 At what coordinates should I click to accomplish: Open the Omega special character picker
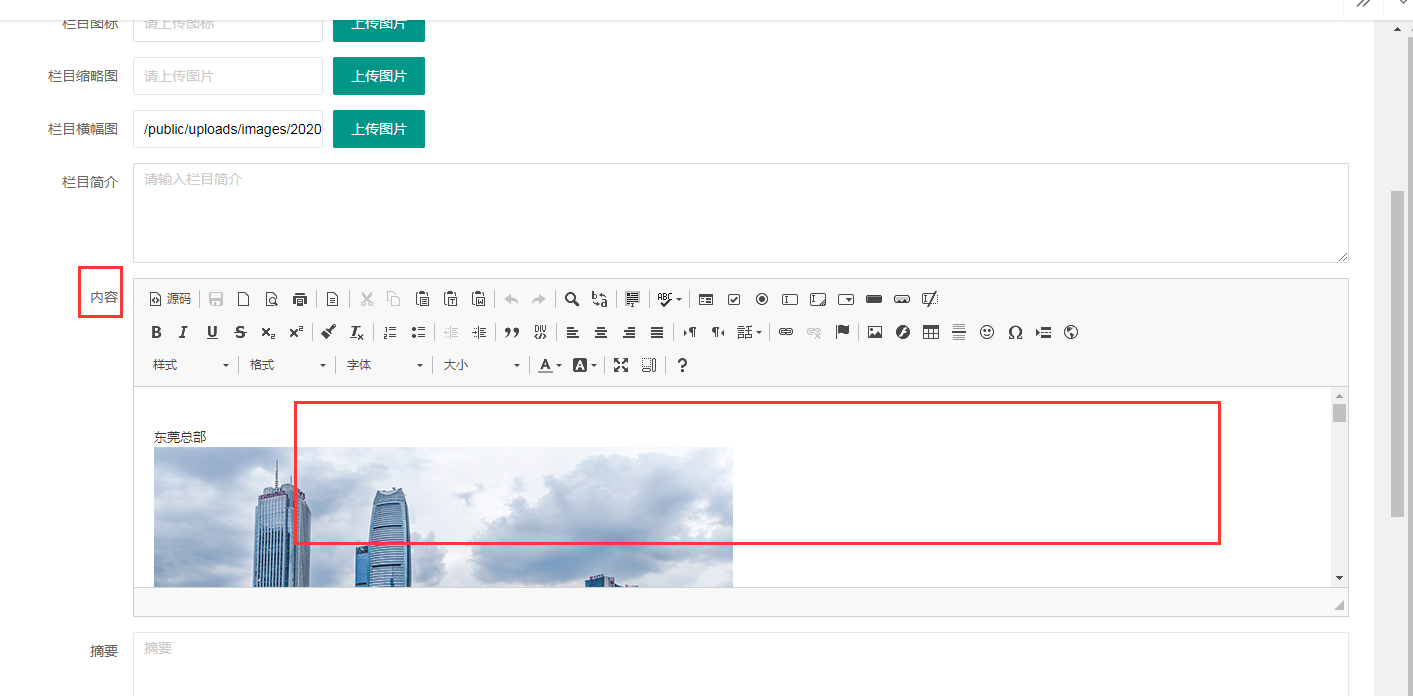tap(1015, 332)
